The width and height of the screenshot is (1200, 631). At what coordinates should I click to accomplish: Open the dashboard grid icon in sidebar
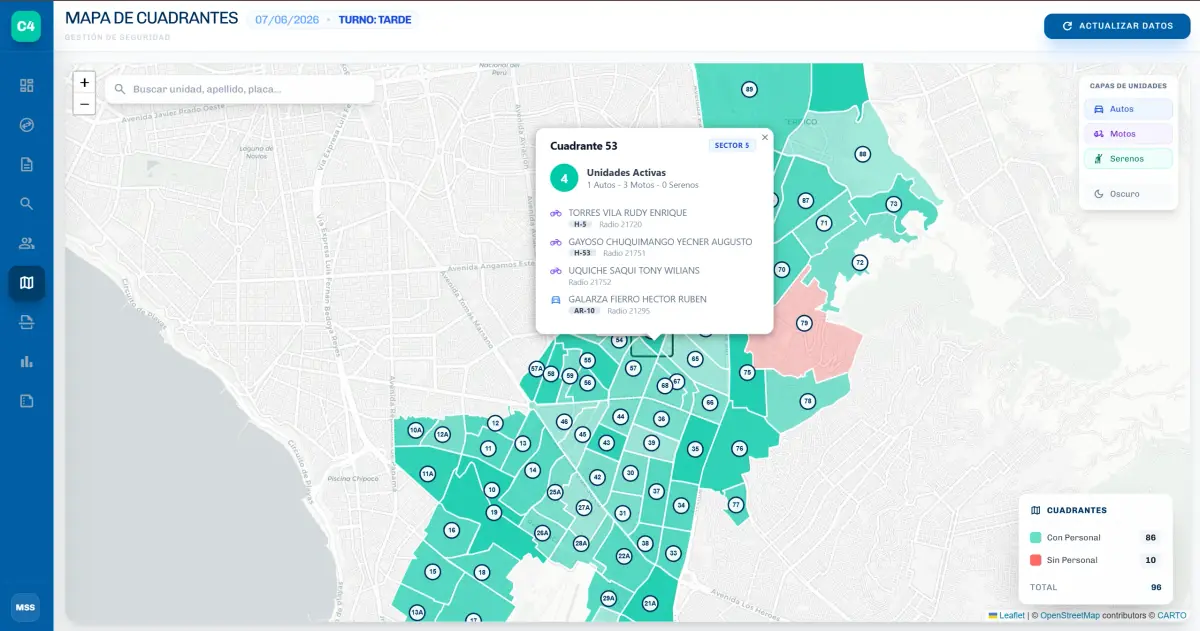click(x=27, y=85)
